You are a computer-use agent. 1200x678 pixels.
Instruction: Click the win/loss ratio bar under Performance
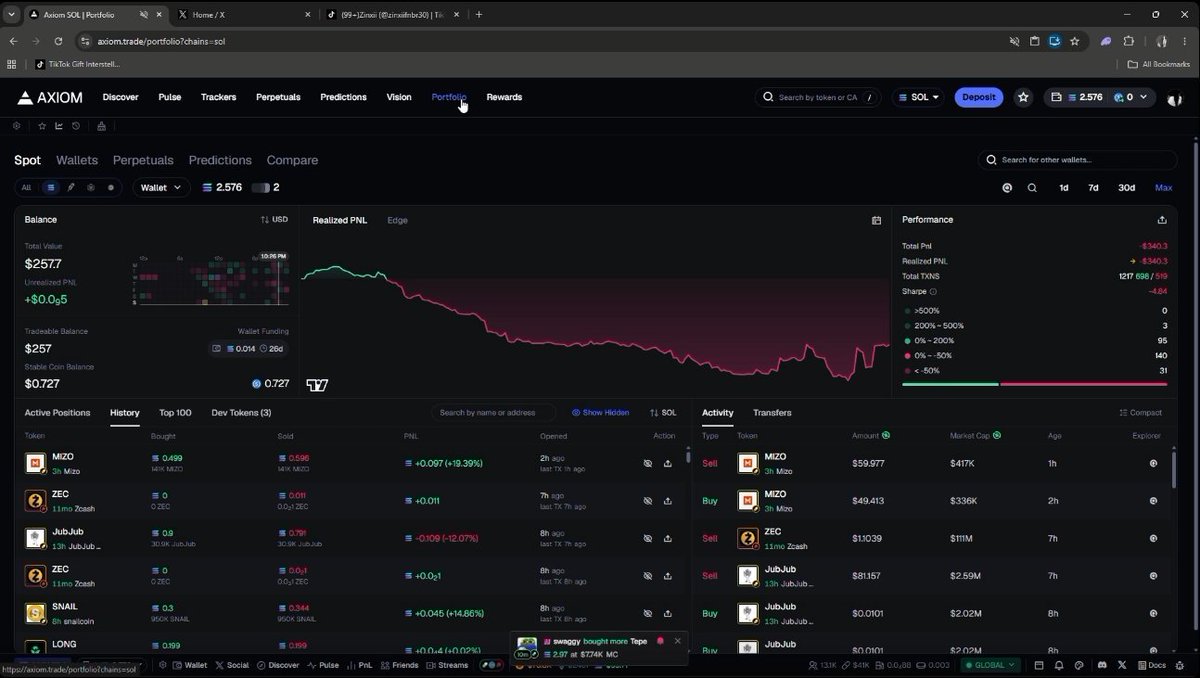click(1034, 384)
